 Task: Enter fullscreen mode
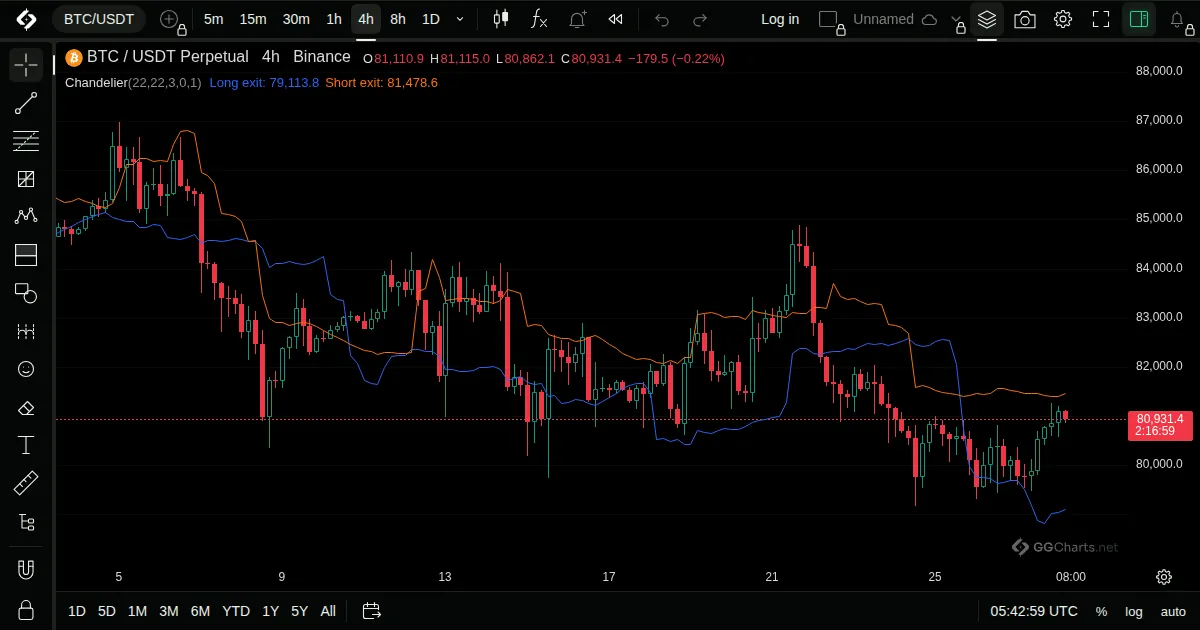1101,19
